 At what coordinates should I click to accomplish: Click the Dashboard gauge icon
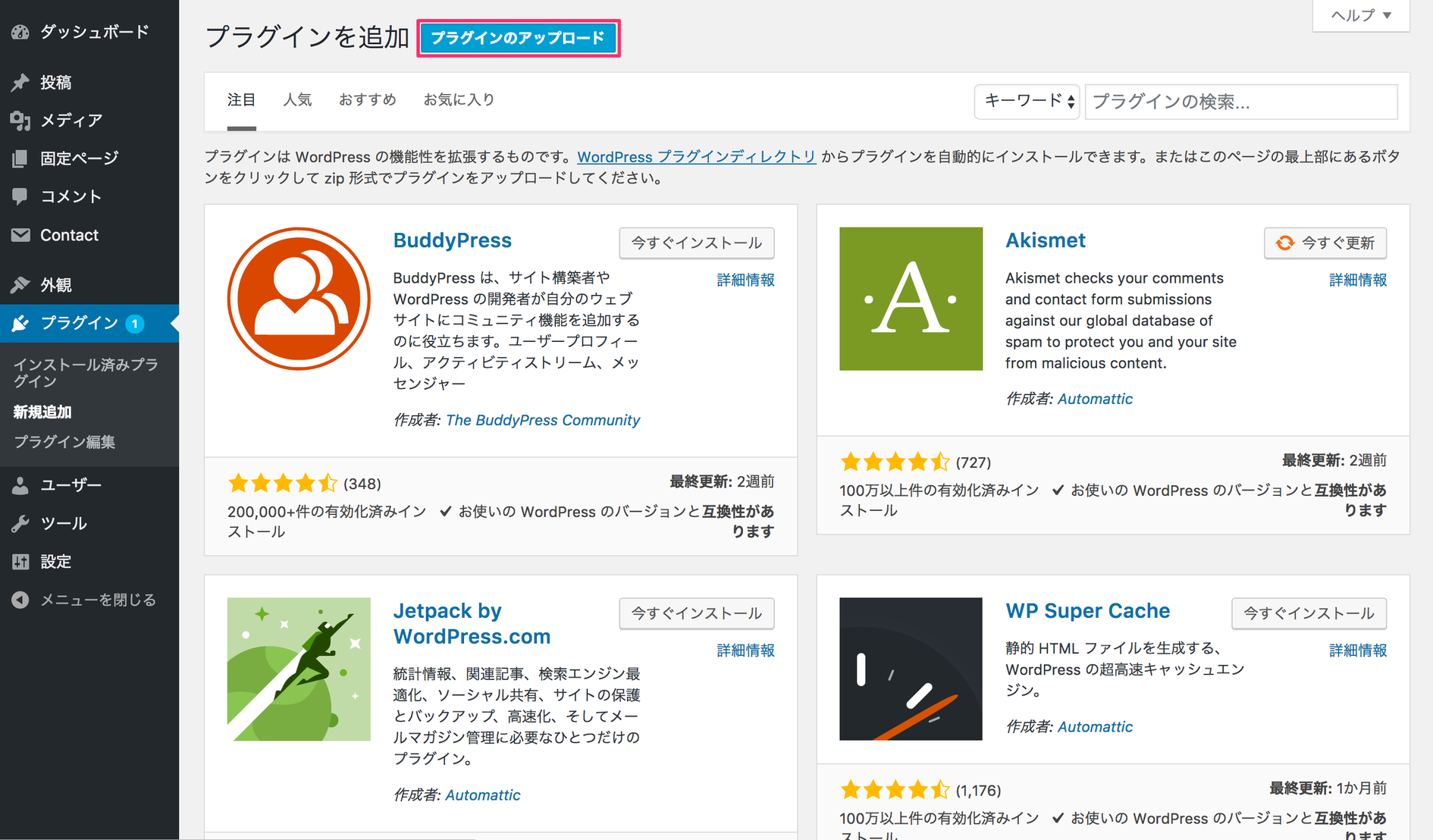20,32
